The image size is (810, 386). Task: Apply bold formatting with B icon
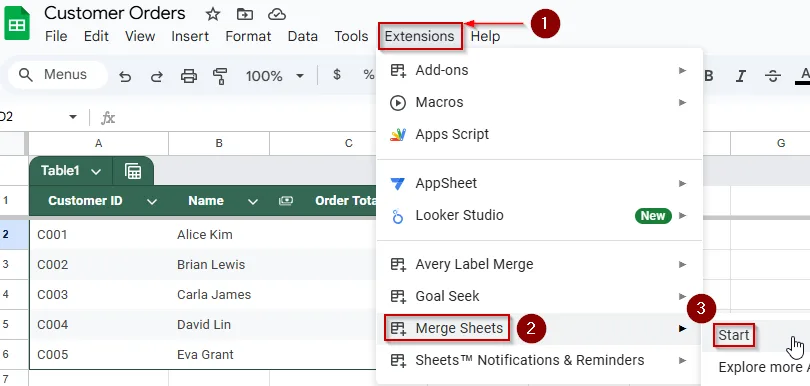pos(709,76)
